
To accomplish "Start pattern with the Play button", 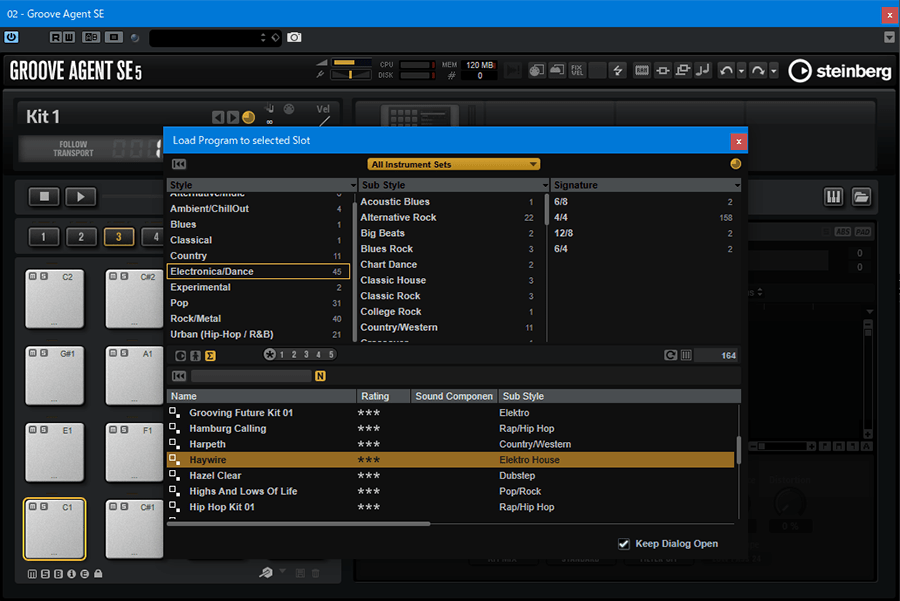I will coord(80,197).
